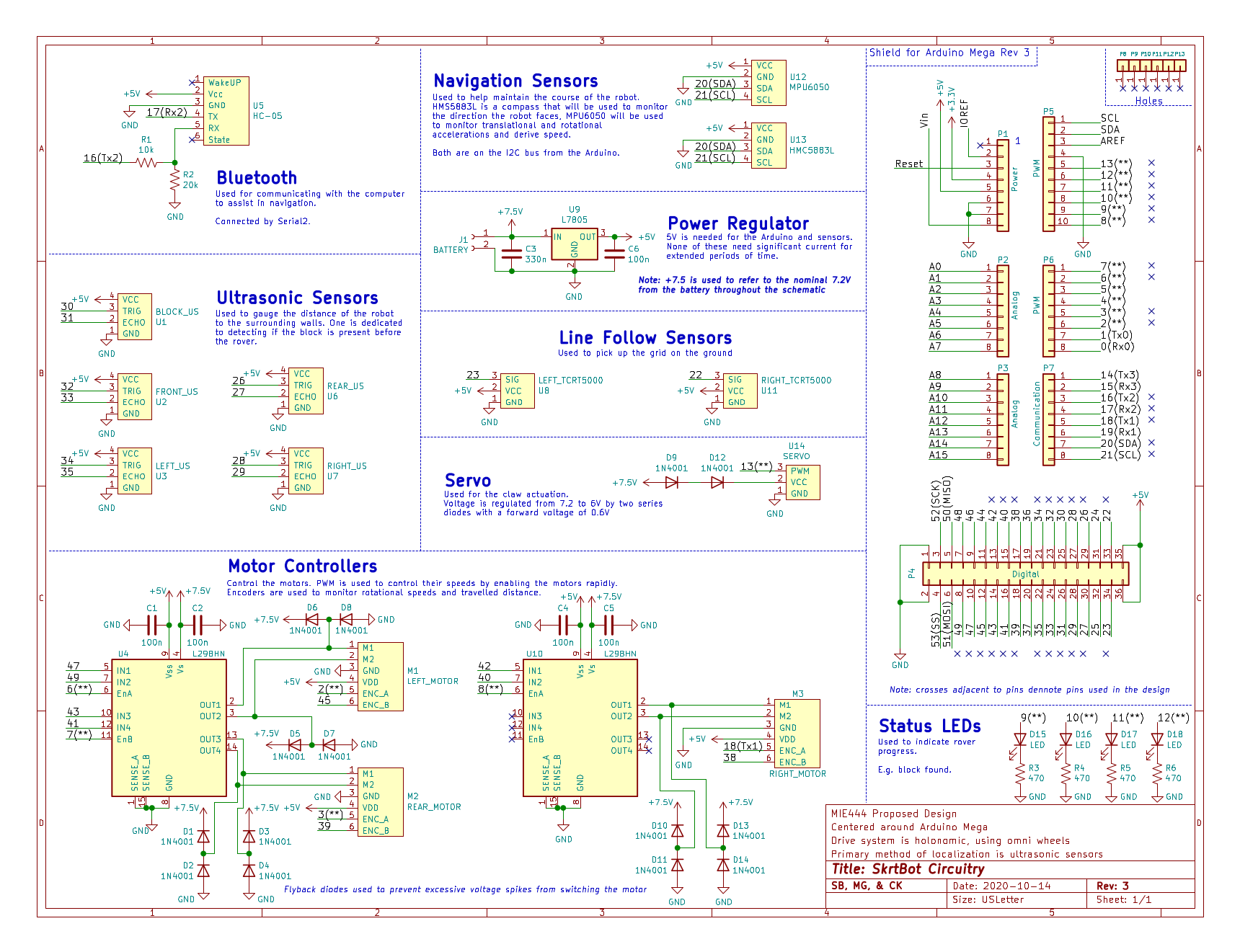1240x952 pixels.
Task: Select the U7 RIGHT_US ultrasonic sensor
Action: click(306, 471)
